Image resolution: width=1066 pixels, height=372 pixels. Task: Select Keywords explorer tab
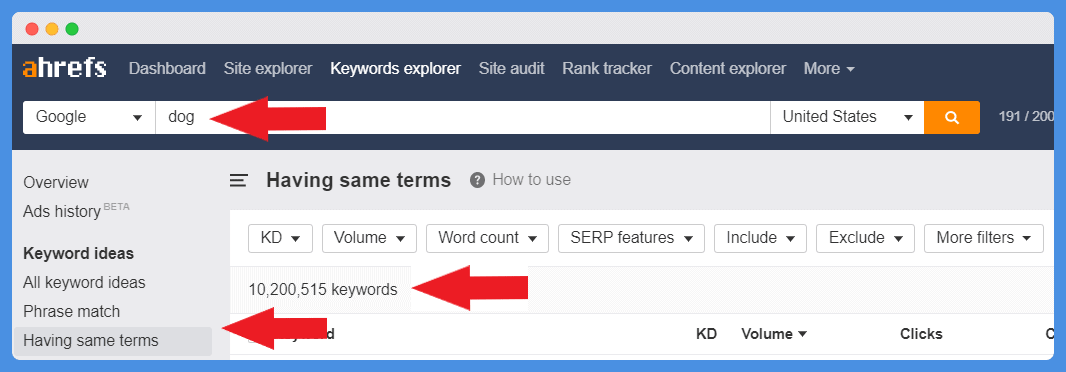pos(396,69)
